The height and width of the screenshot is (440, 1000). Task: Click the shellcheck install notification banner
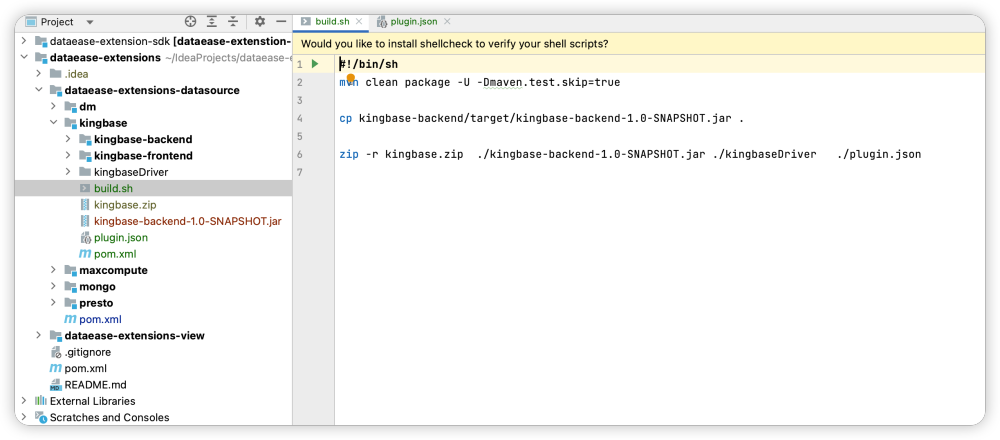[638, 44]
